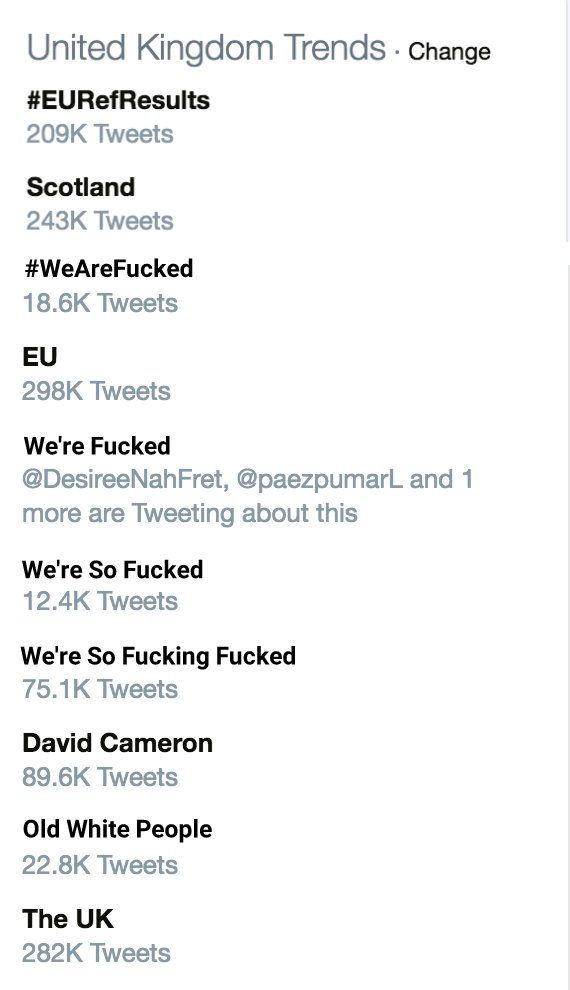
Task: Select the David Cameron trend
Action: click(117, 743)
